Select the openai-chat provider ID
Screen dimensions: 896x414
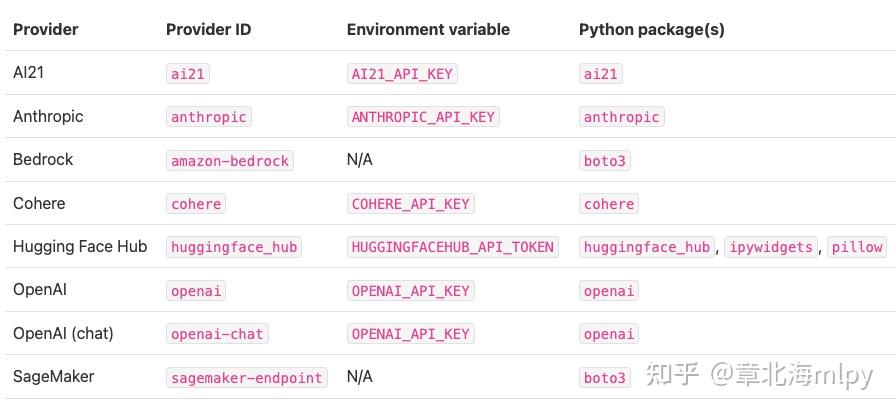point(217,334)
